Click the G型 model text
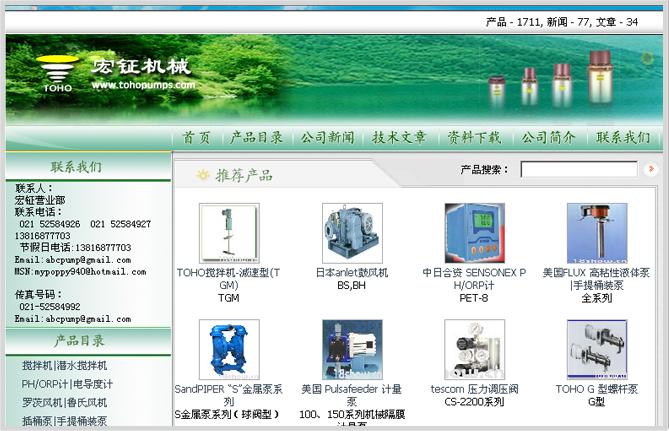The width and height of the screenshot is (669, 431). 596,402
